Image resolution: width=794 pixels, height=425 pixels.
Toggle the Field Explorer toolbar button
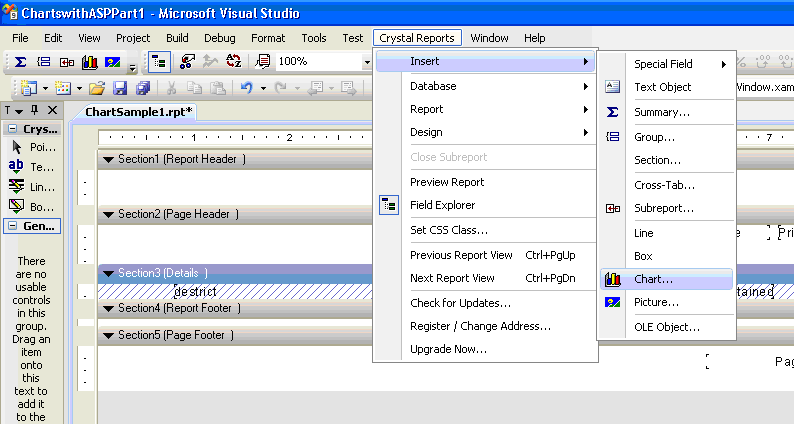pyautogui.click(x=159, y=62)
